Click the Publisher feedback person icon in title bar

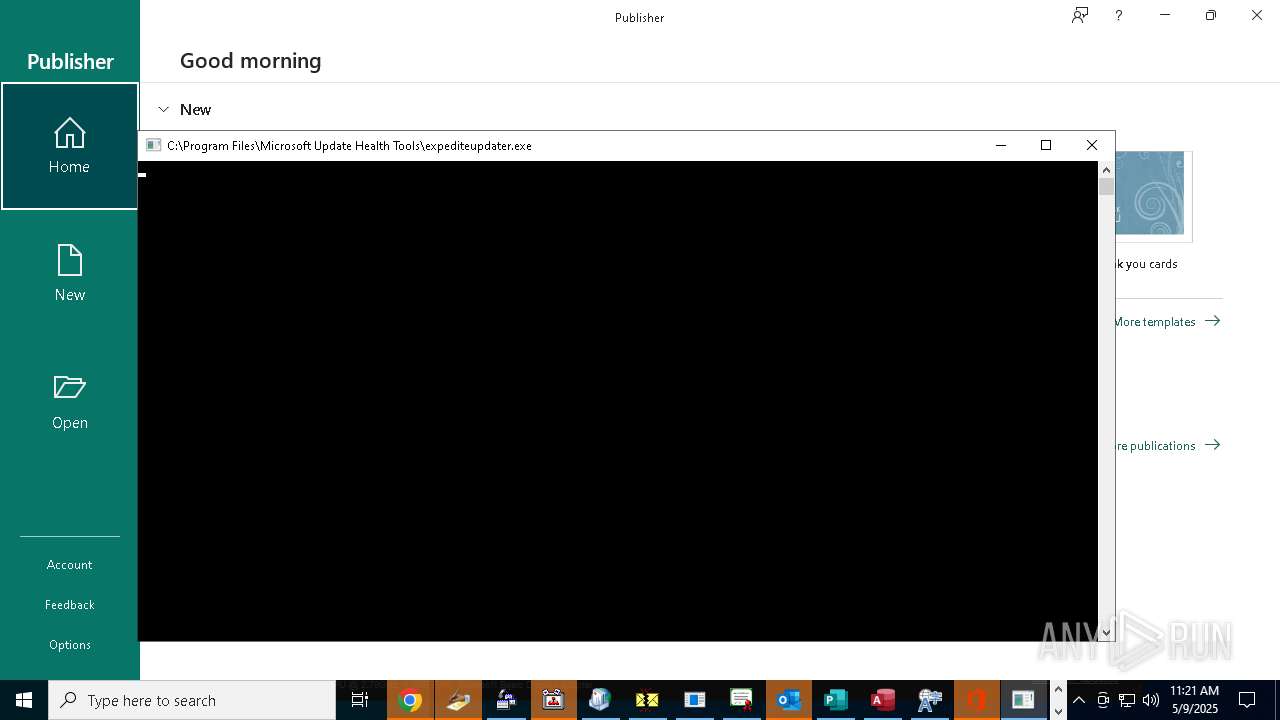coord(1080,15)
